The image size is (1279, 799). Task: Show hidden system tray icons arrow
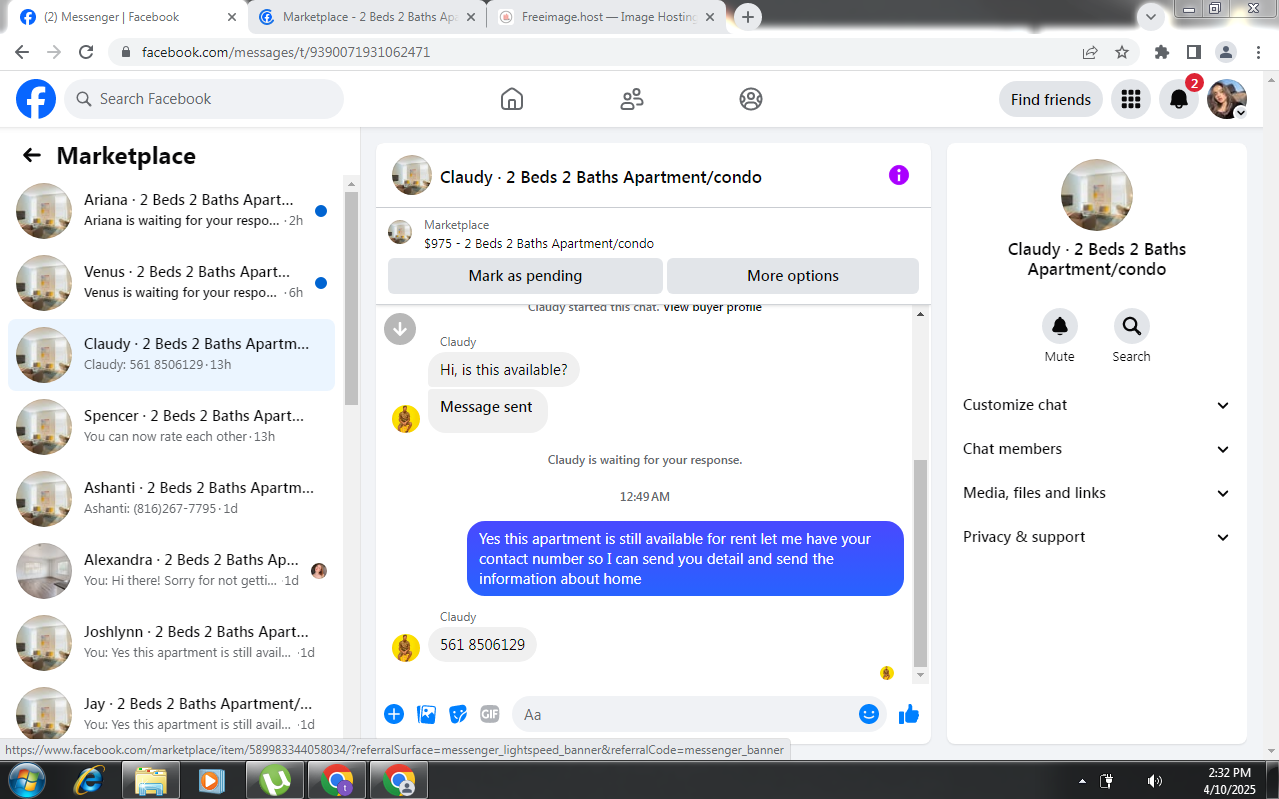1082,780
